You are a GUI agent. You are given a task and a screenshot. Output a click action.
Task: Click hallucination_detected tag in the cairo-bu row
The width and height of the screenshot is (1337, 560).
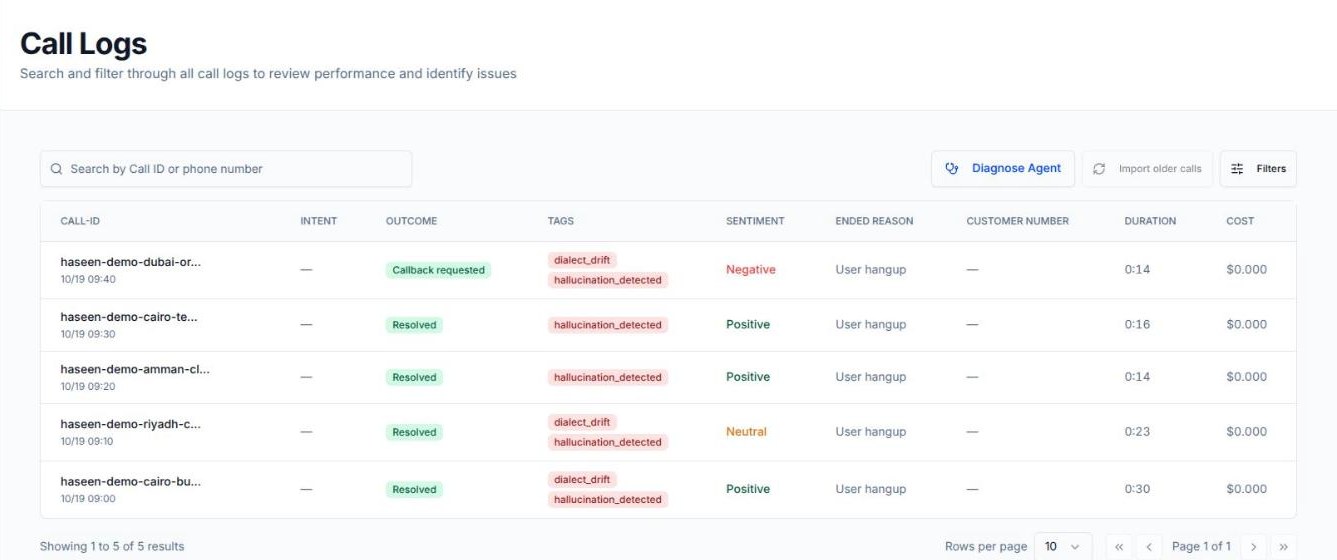pos(608,499)
